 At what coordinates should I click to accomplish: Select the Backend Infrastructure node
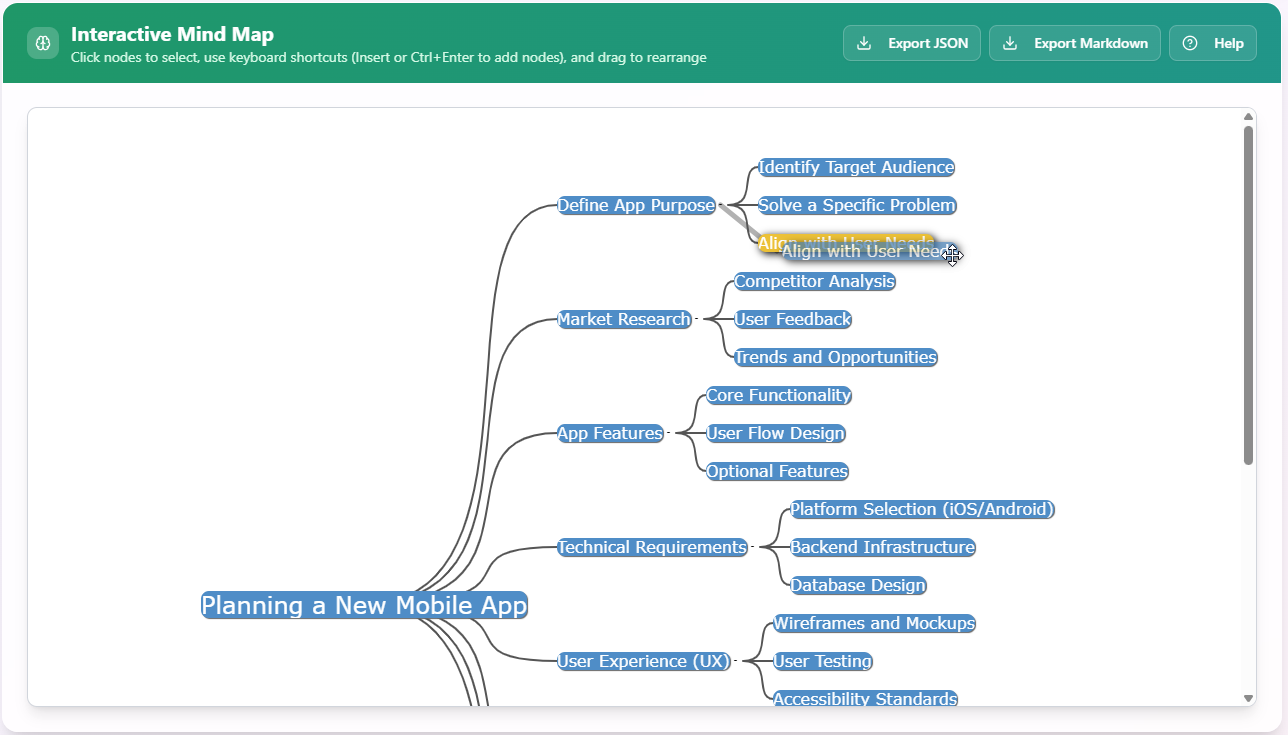882,547
